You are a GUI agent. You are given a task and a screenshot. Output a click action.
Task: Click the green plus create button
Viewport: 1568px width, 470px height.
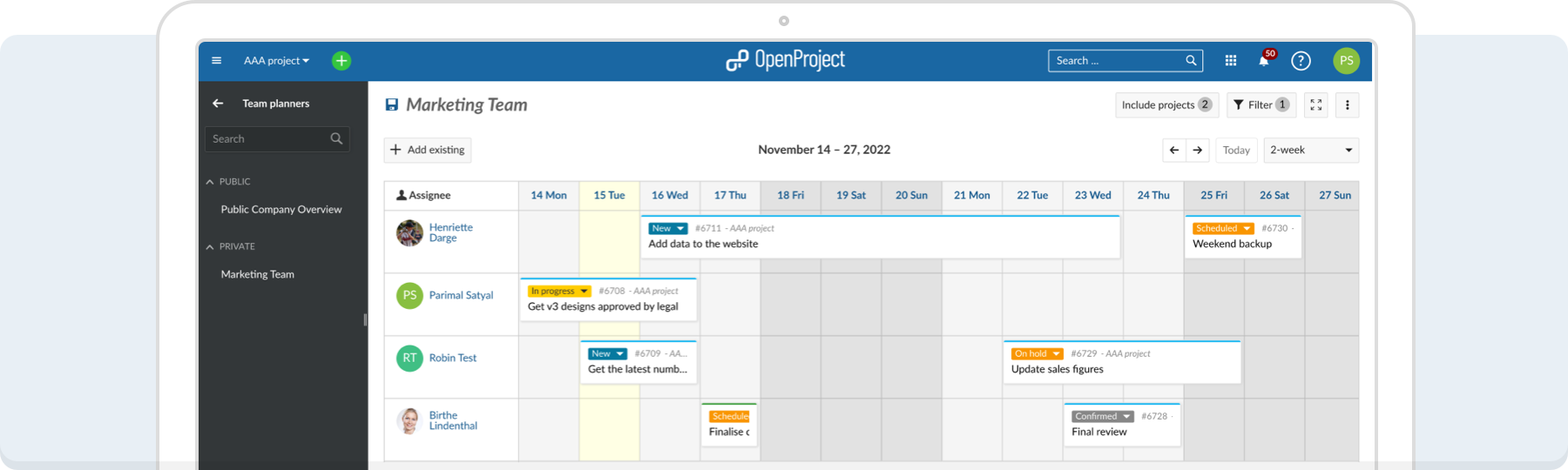pos(341,61)
